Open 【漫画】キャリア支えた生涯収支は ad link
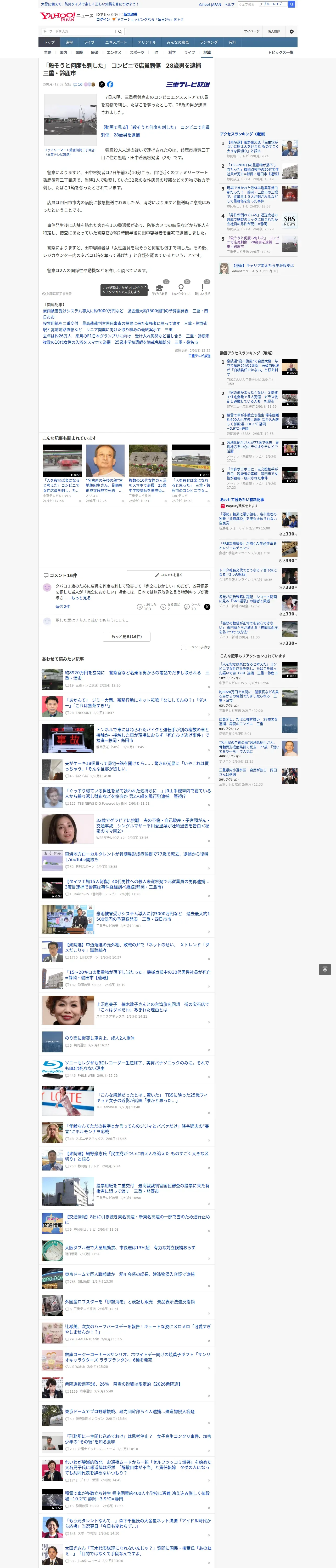 tap(263, 266)
